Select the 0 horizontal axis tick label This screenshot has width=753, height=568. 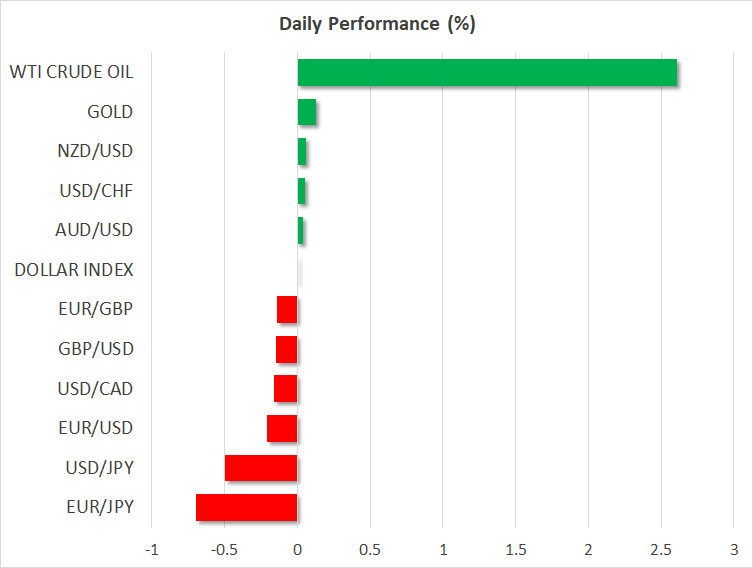point(297,550)
